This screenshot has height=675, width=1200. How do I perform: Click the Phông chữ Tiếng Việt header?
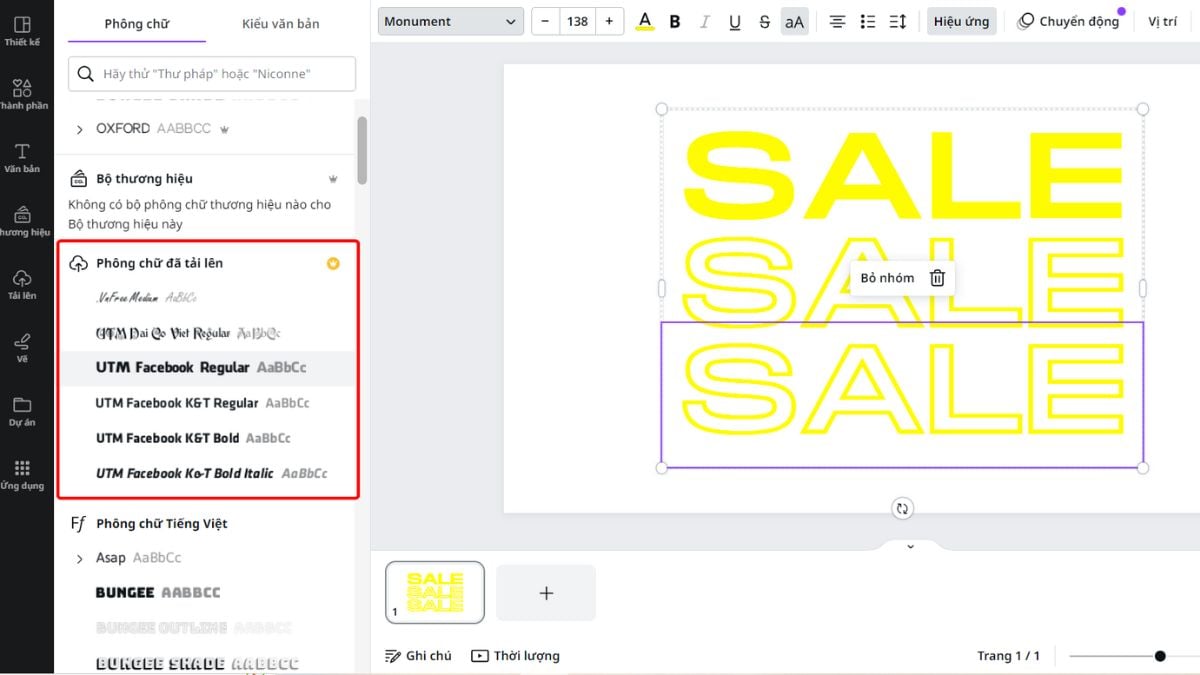click(x=162, y=523)
